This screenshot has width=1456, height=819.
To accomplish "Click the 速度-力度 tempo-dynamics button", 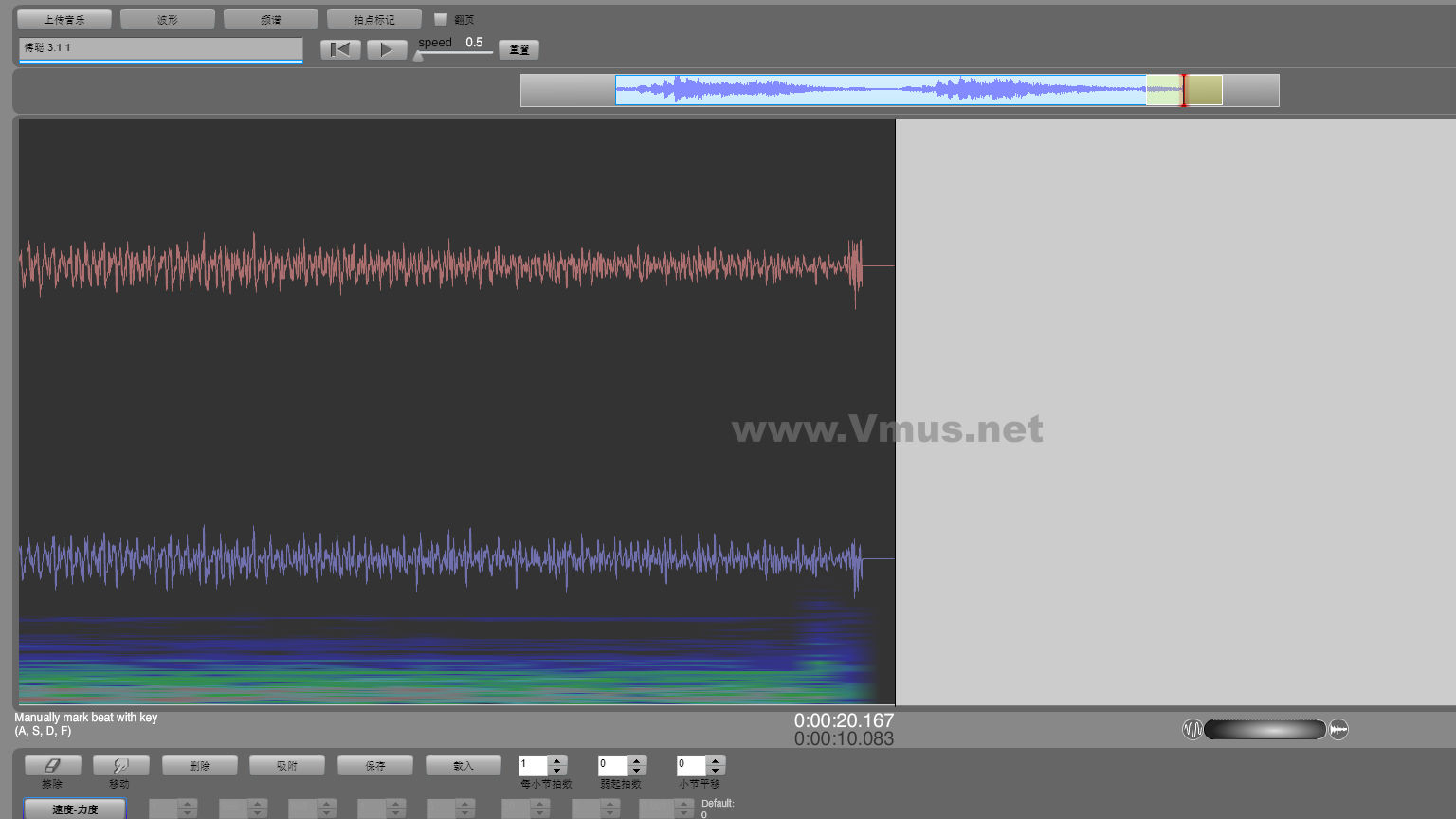I will click(75, 809).
